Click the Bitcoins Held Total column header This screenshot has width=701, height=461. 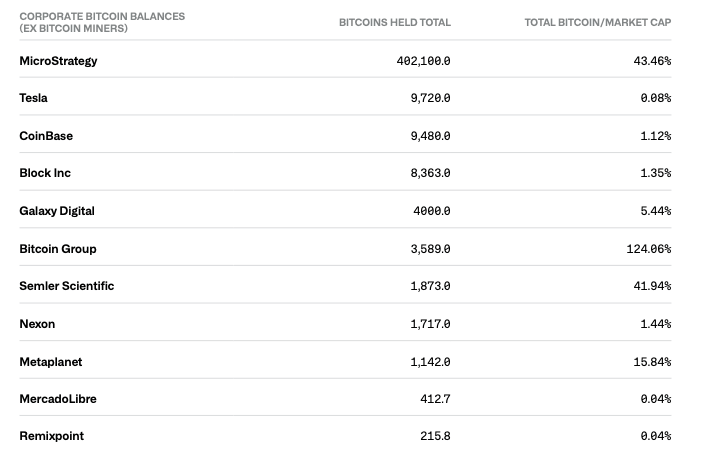tap(395, 22)
